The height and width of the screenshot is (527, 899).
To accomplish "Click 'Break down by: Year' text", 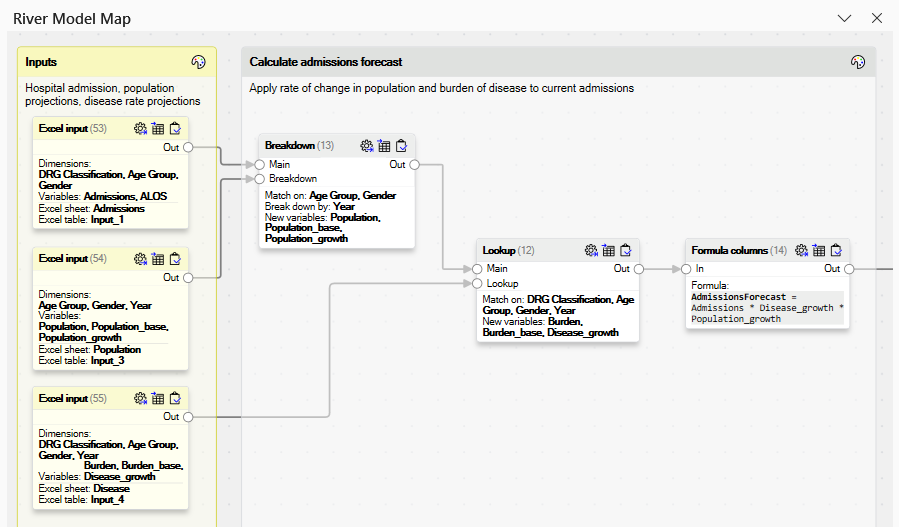I will click(x=310, y=206).
